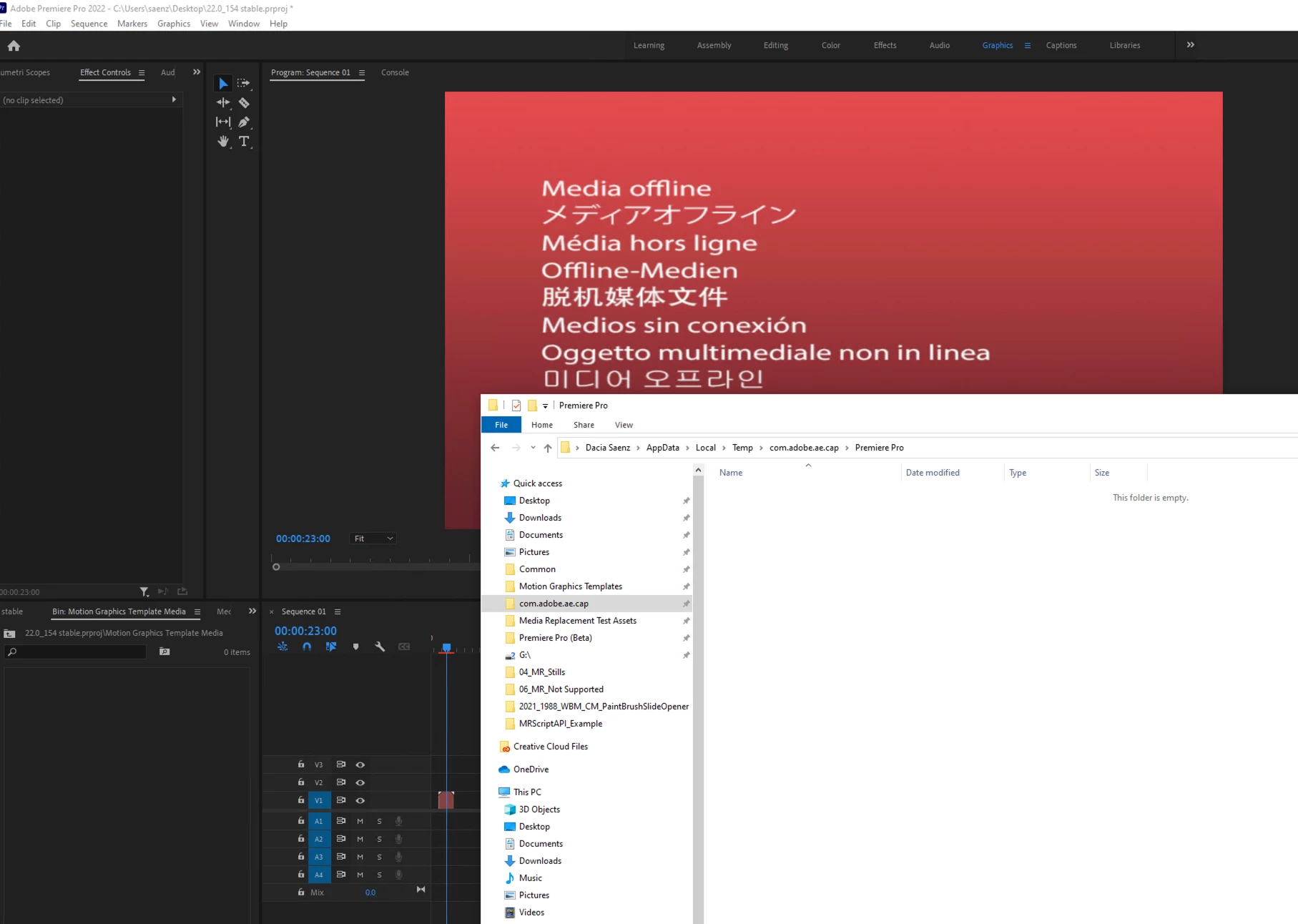The height and width of the screenshot is (924, 1298).
Task: Click the Export Frame icon in Effect Controls
Action: (x=182, y=591)
